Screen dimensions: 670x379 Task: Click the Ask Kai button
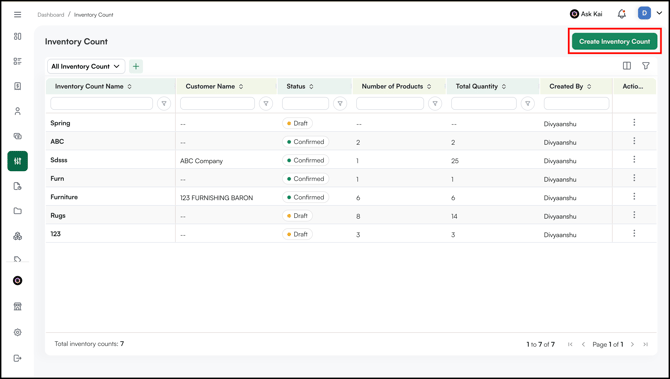click(x=586, y=14)
